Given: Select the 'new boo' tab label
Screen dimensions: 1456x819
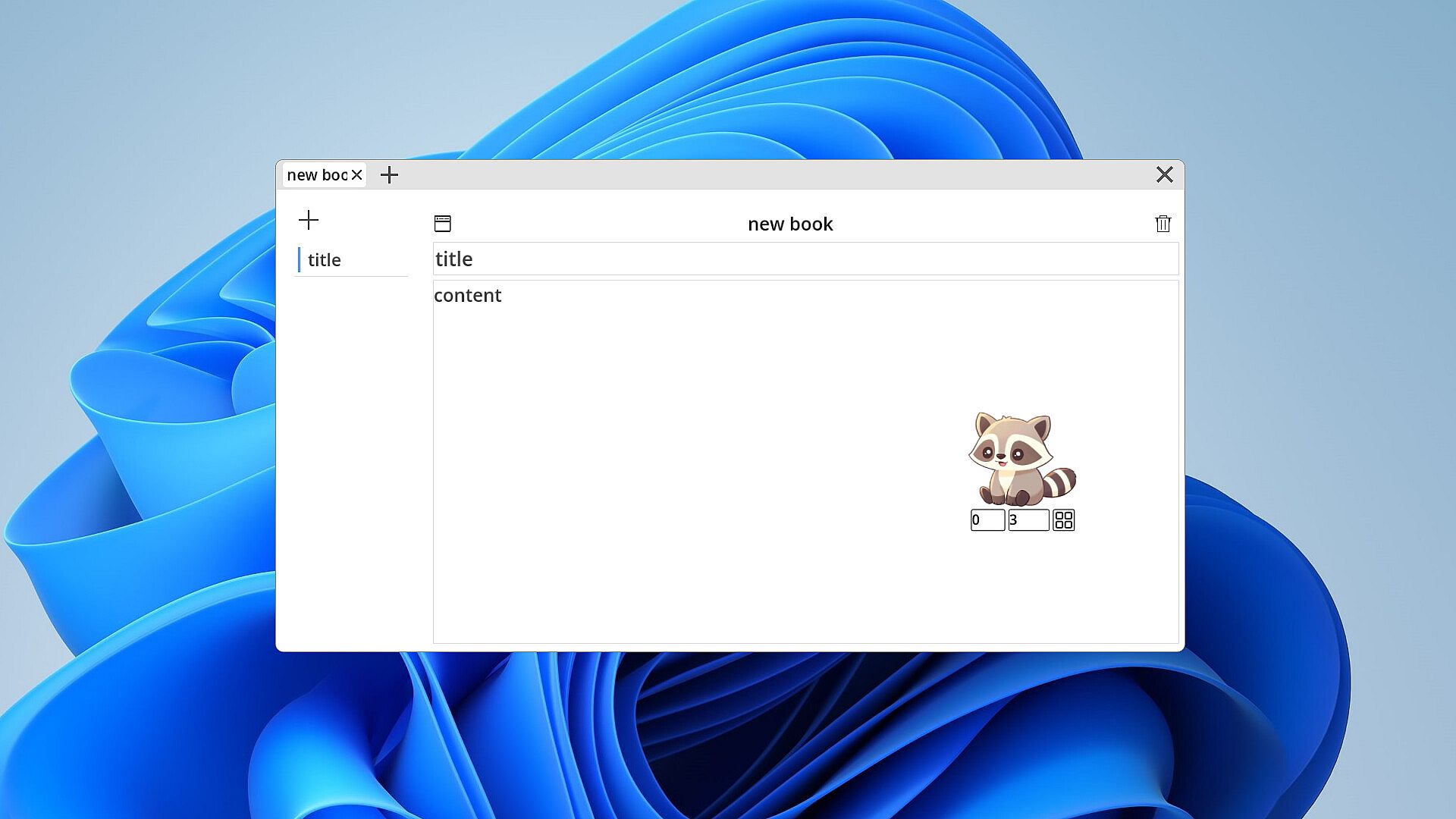Looking at the screenshot, I should (x=316, y=175).
